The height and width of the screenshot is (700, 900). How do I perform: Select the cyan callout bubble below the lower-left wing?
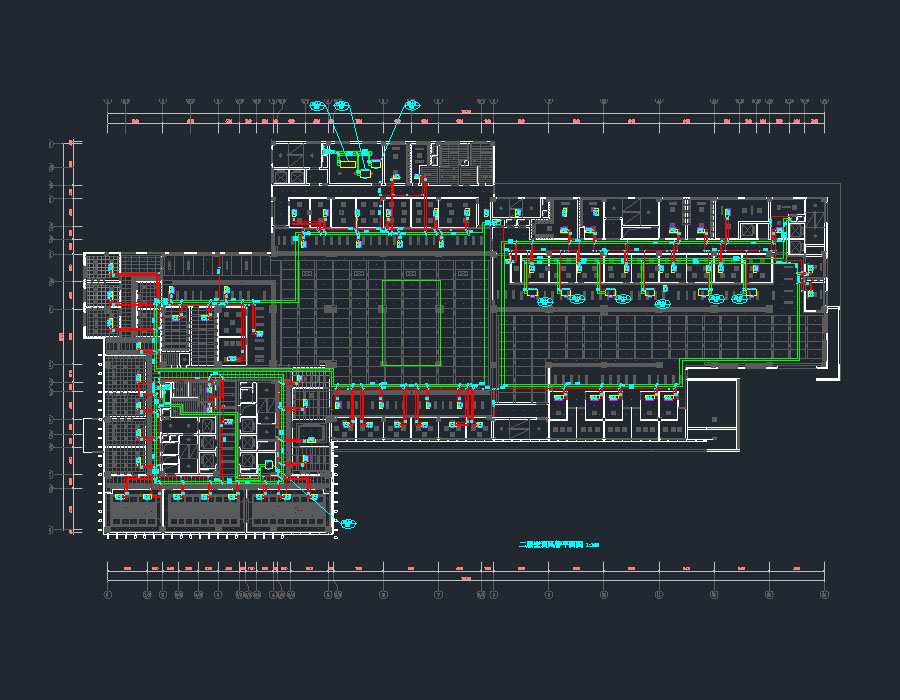click(348, 524)
